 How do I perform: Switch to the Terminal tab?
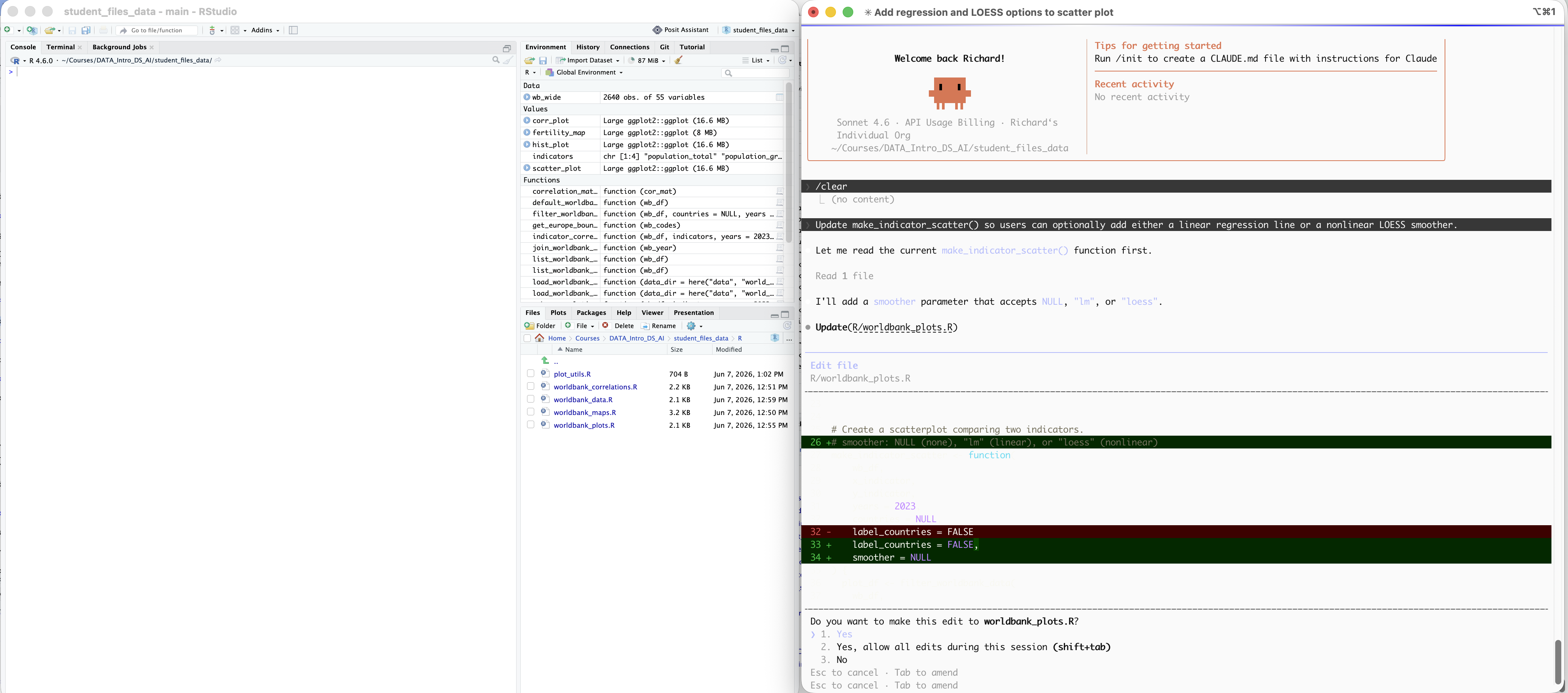tap(60, 47)
